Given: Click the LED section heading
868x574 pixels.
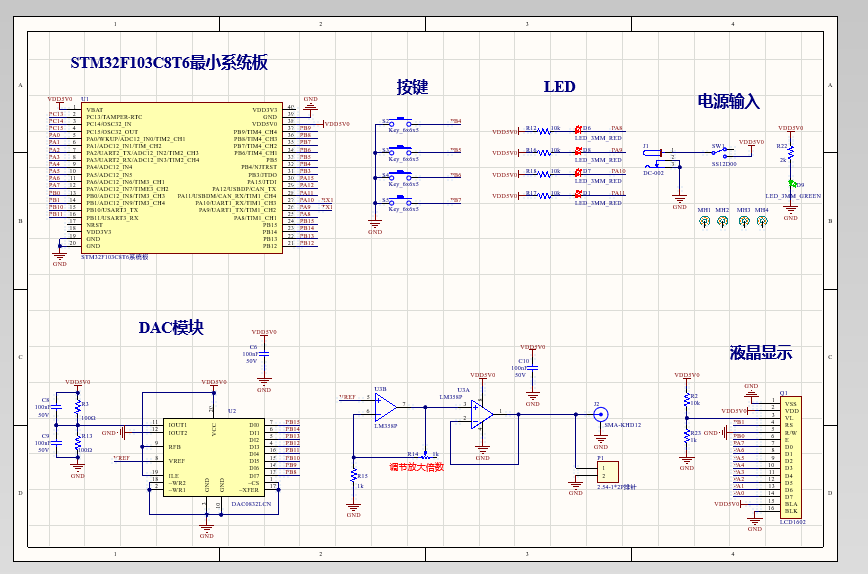Looking at the screenshot, I should [x=560, y=86].
